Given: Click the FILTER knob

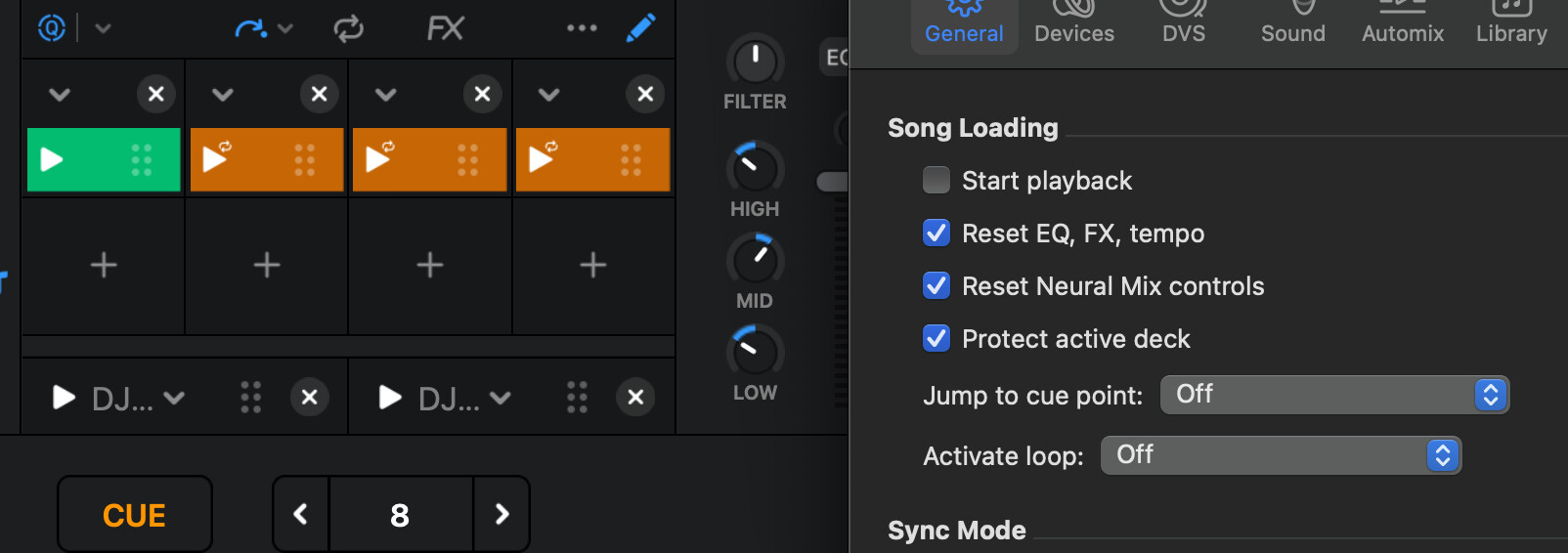Looking at the screenshot, I should pos(755,61).
